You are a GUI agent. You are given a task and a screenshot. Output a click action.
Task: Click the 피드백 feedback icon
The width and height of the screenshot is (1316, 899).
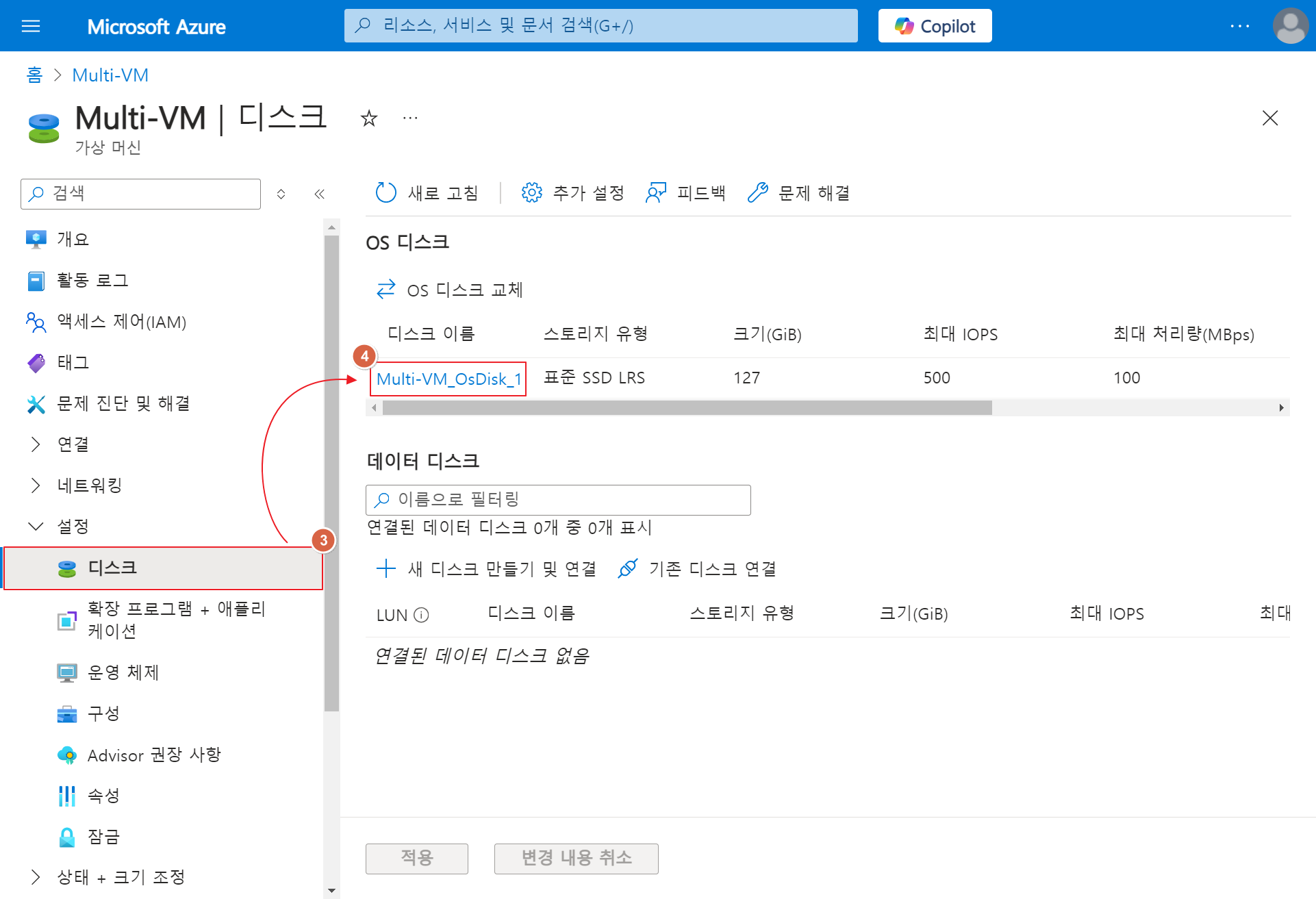pos(656,193)
